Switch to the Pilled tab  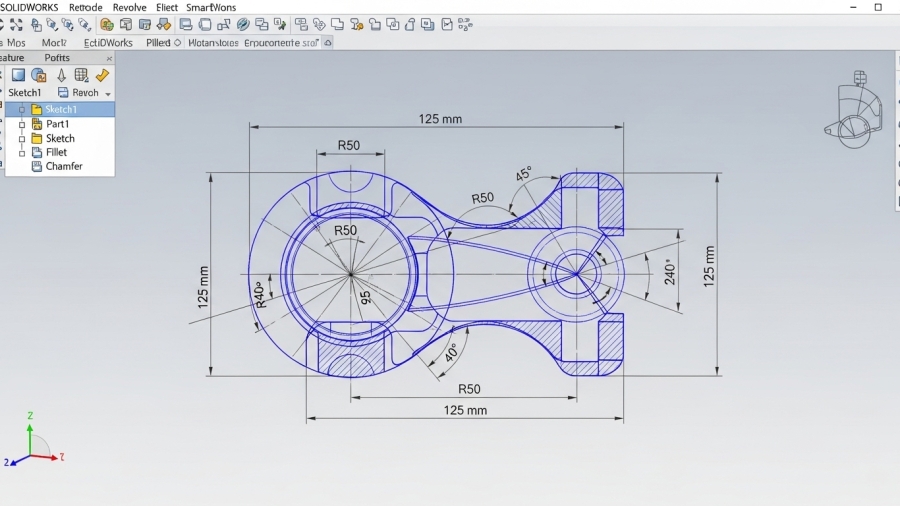(158, 43)
